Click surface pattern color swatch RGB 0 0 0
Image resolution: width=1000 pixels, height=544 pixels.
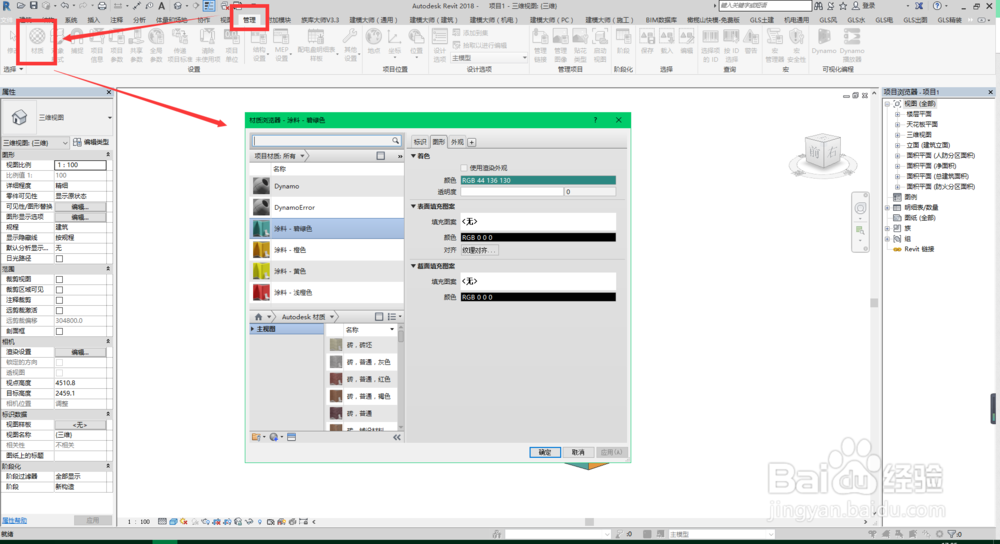click(x=538, y=237)
